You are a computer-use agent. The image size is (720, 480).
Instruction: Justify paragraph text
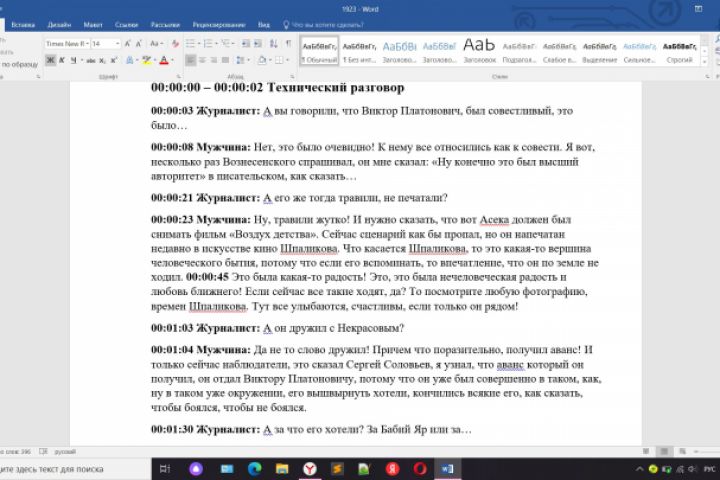(x=225, y=60)
